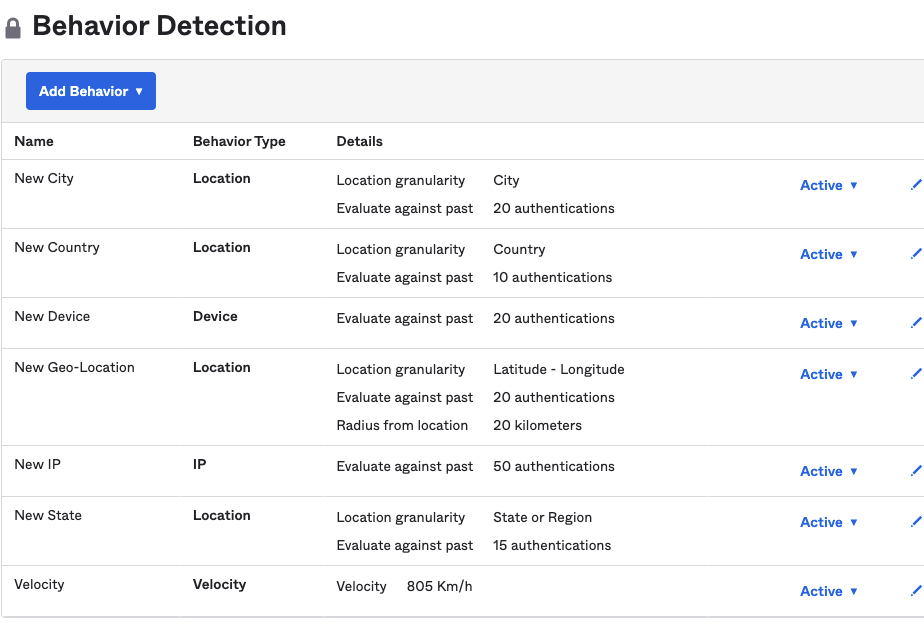Screen dimensions: 924x641
Task: Open the New Geo-Location Active status menu
Action: click(x=829, y=374)
